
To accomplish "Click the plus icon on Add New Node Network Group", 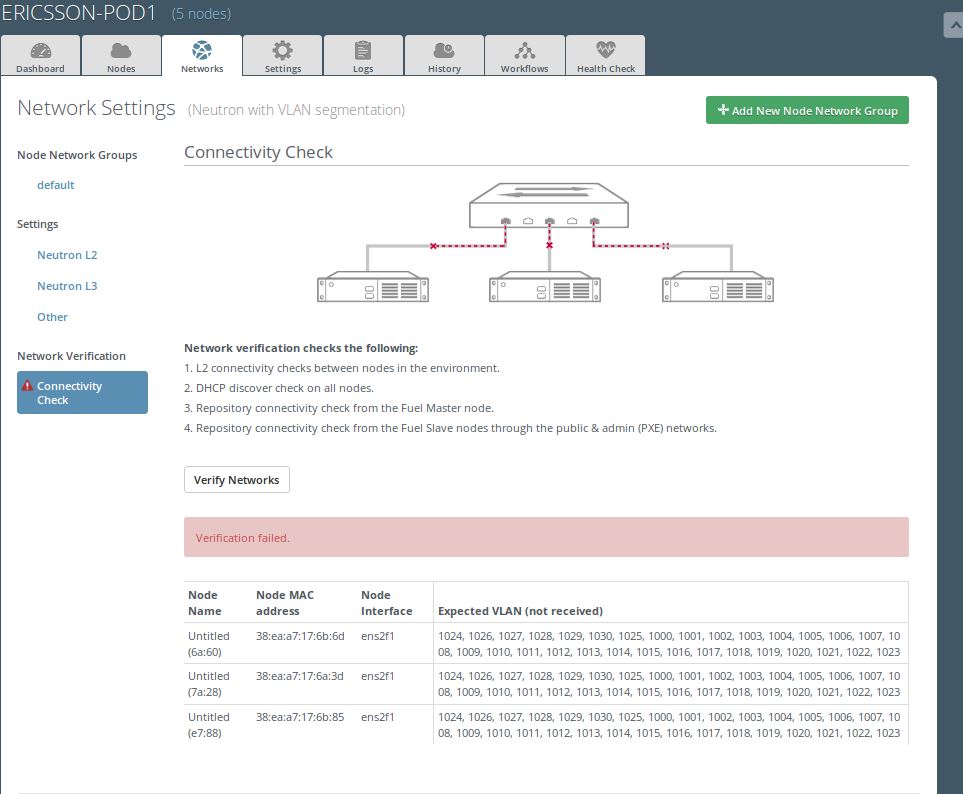I will click(x=723, y=110).
